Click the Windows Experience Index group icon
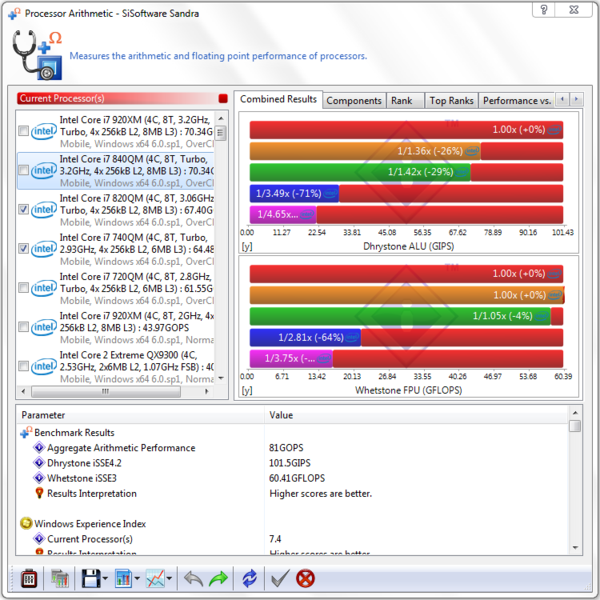Screen dimensions: 600x600 pyautogui.click(x=26, y=523)
